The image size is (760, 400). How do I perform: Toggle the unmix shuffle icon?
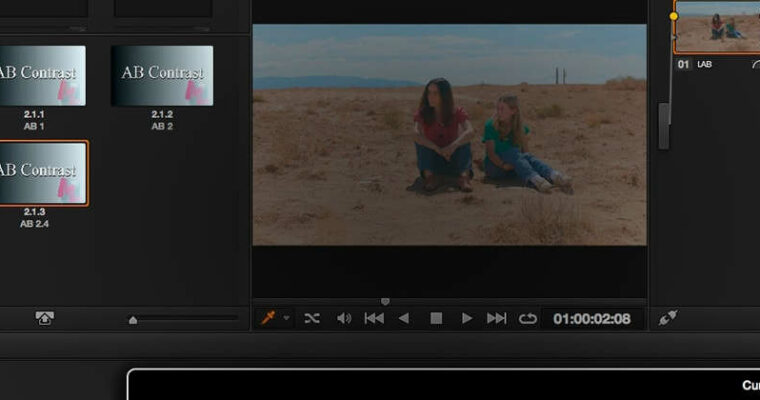(x=312, y=319)
